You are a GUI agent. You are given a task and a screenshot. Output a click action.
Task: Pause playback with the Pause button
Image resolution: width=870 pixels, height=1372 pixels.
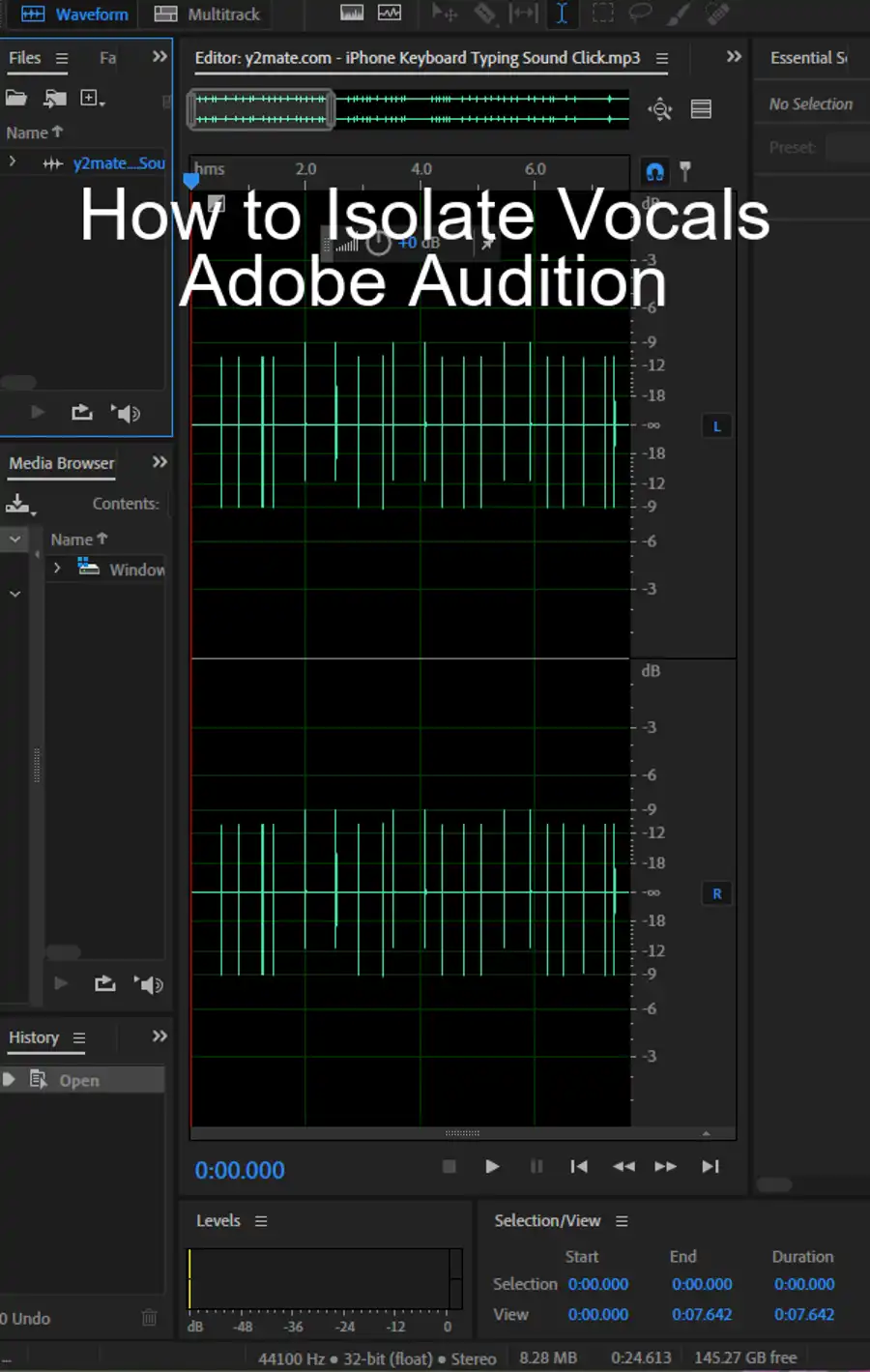(536, 1166)
